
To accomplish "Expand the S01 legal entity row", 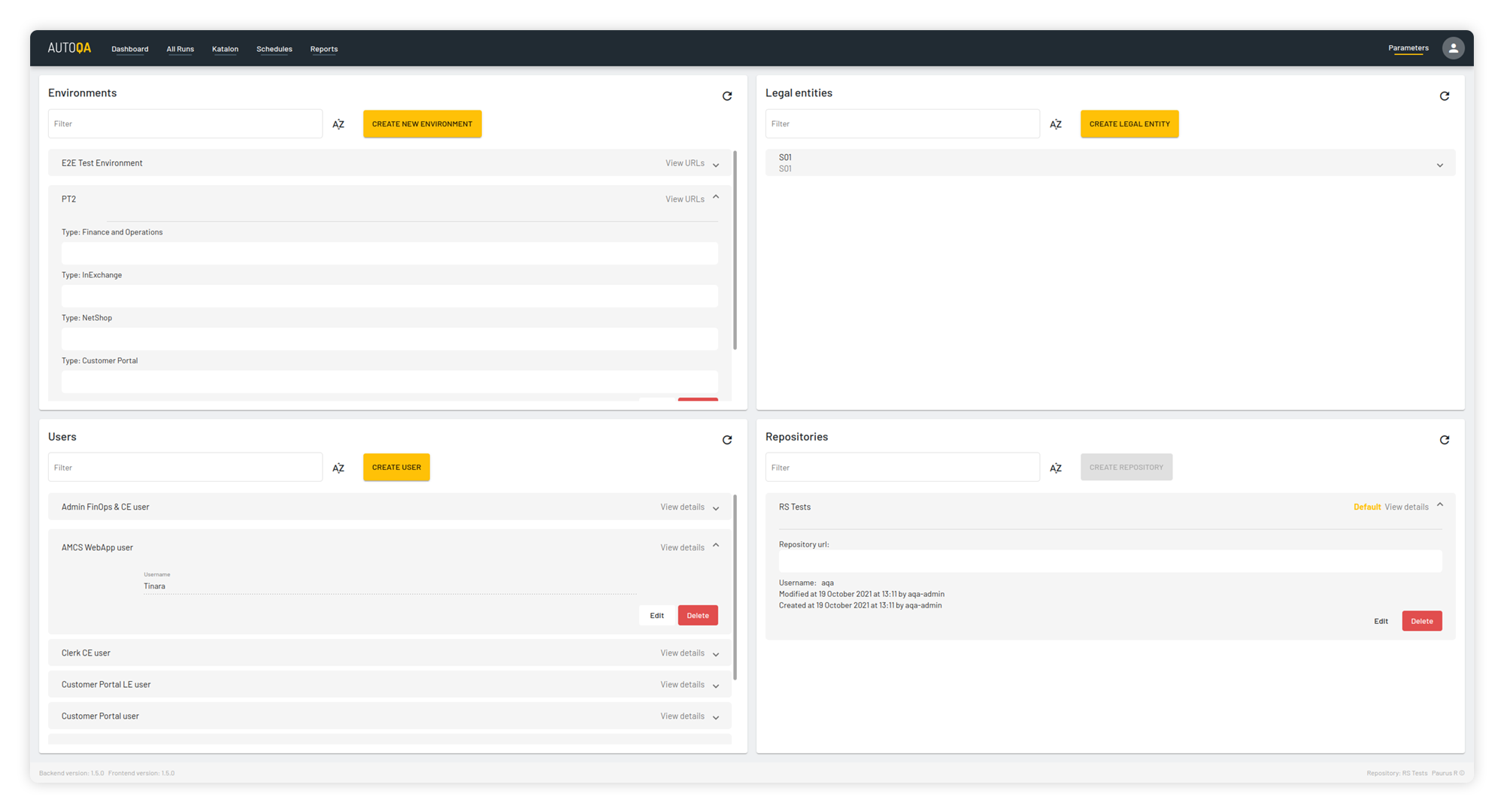I will (x=1439, y=165).
